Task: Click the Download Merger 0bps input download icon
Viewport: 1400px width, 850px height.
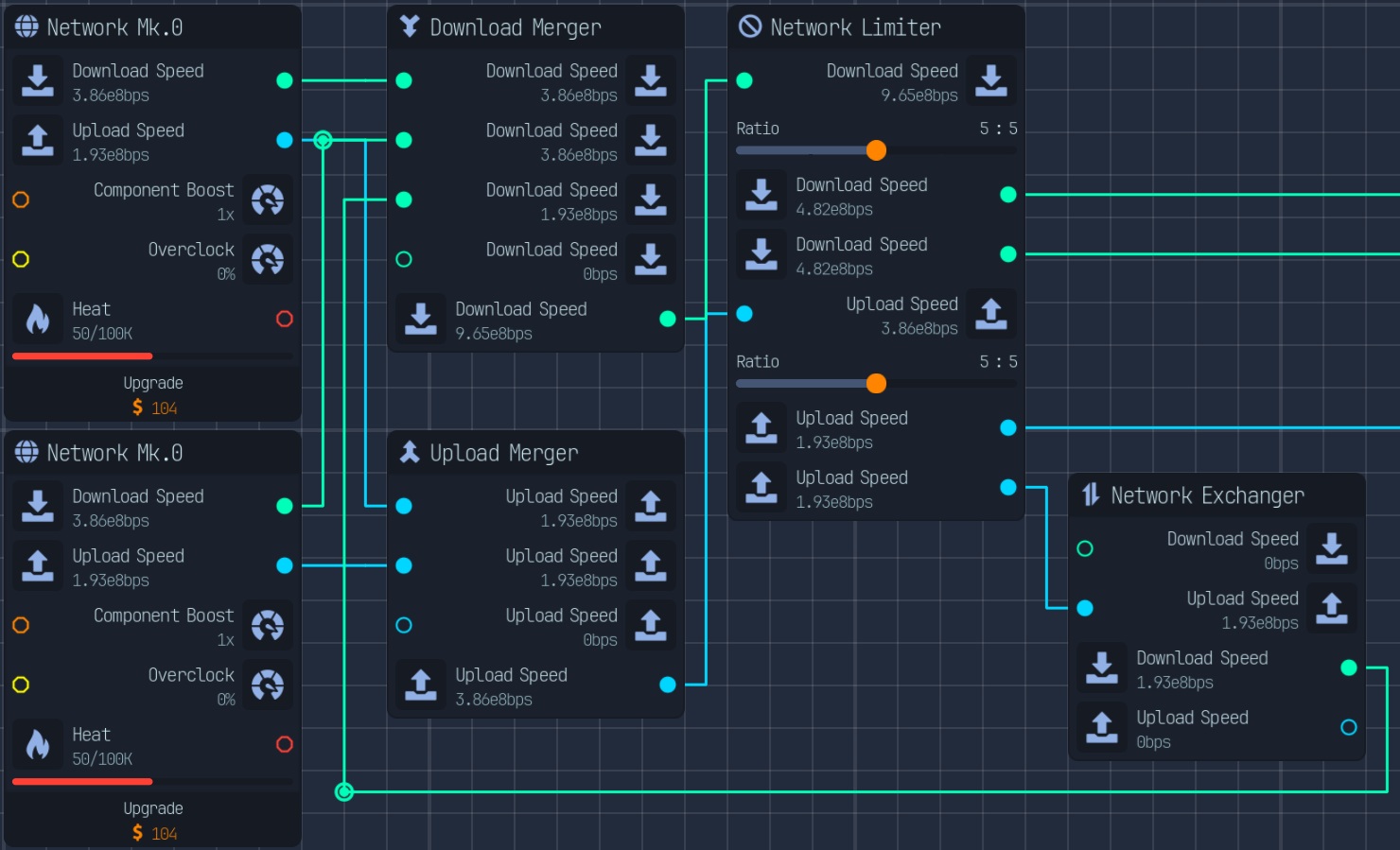Action: tap(651, 259)
